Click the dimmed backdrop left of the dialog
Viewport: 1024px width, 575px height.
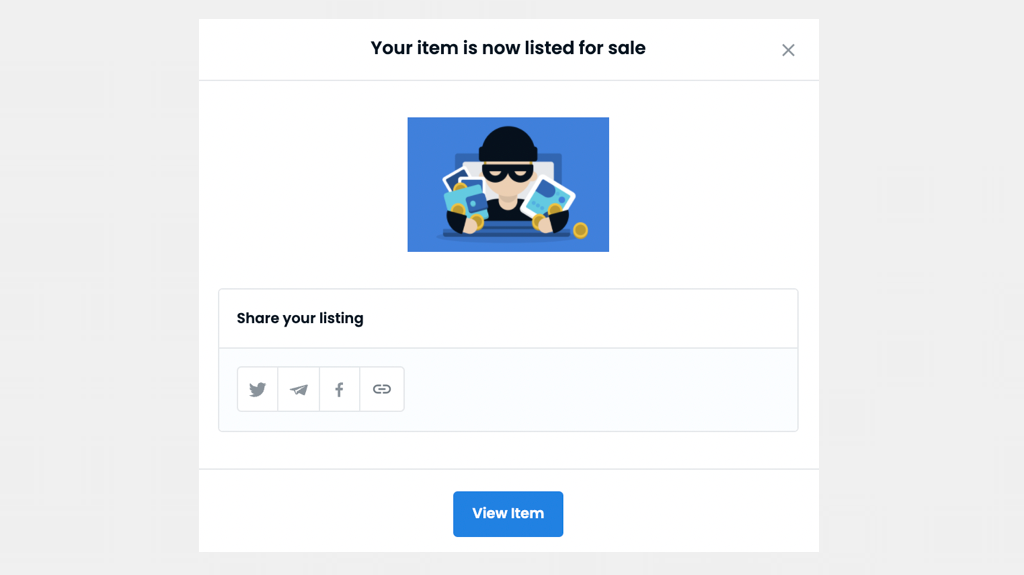[x=100, y=300]
